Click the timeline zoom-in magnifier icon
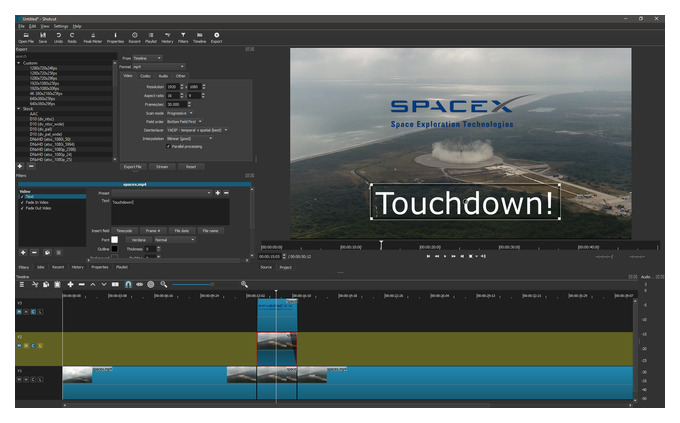The height and width of the screenshot is (423, 680). click(244, 284)
